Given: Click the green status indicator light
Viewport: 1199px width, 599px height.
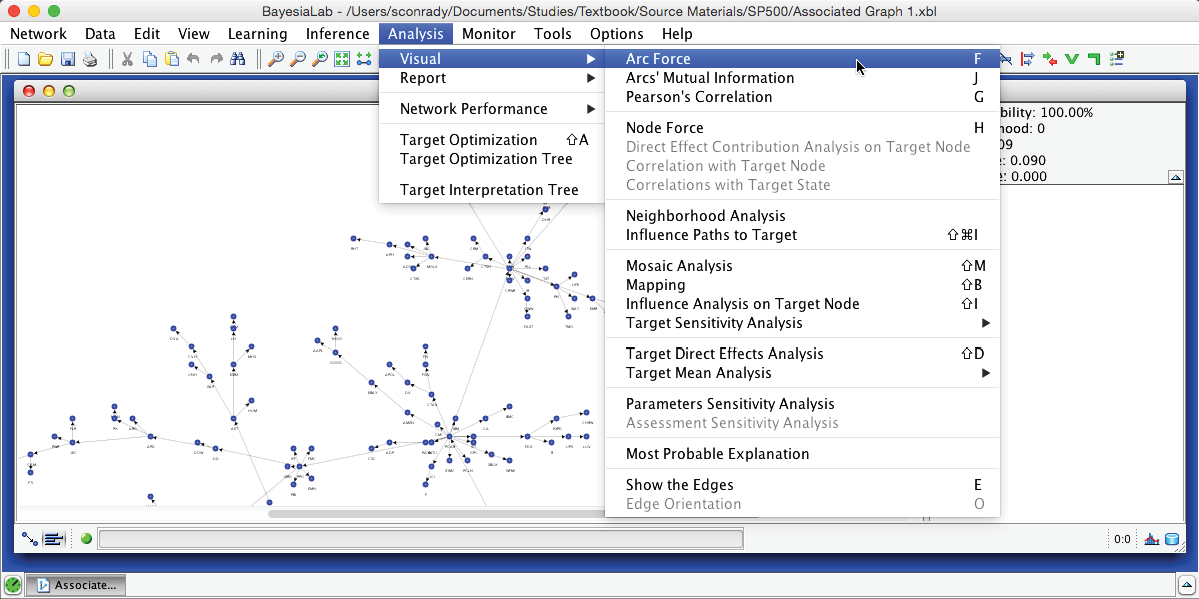Looking at the screenshot, I should (x=86, y=539).
